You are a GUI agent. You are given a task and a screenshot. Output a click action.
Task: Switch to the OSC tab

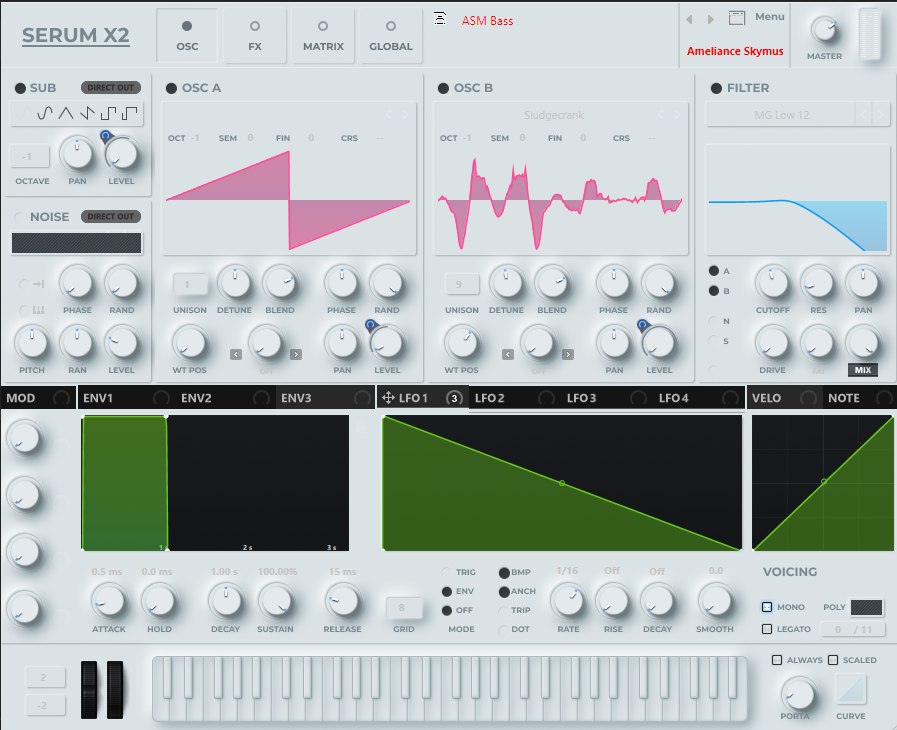click(187, 35)
